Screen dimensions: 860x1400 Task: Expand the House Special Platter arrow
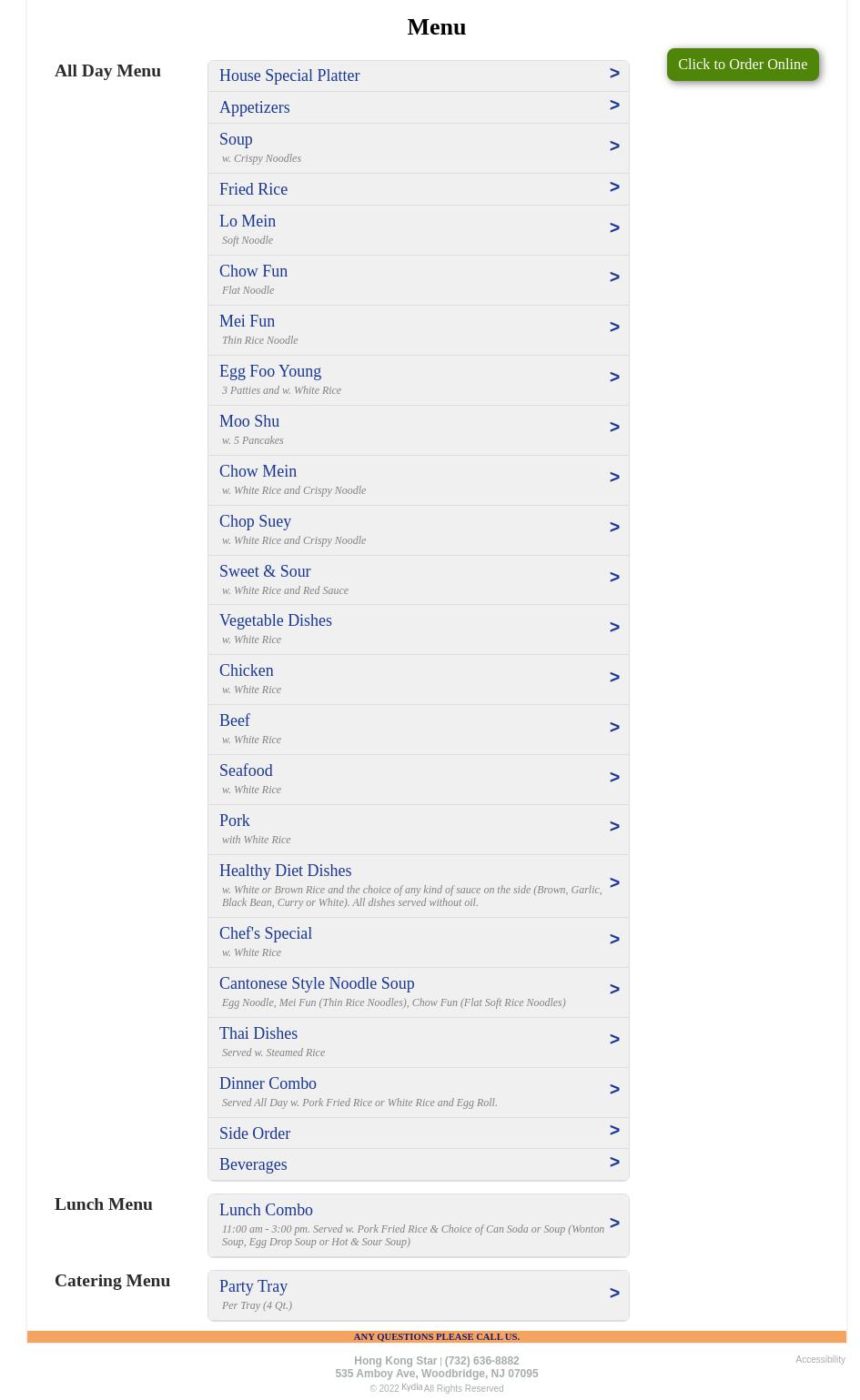pos(614,74)
